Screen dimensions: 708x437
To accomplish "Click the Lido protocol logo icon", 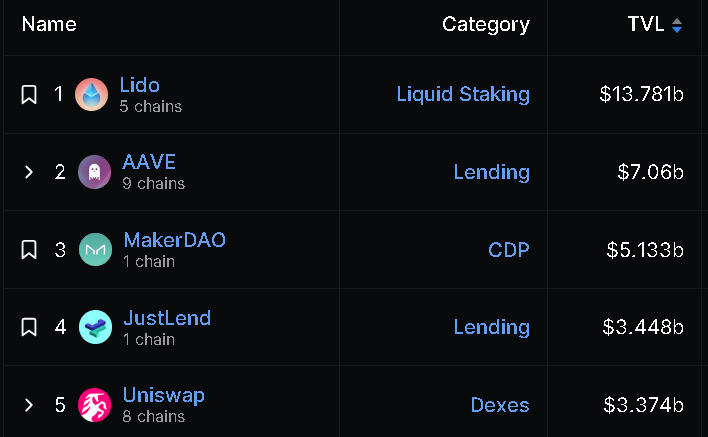I will click(91, 95).
